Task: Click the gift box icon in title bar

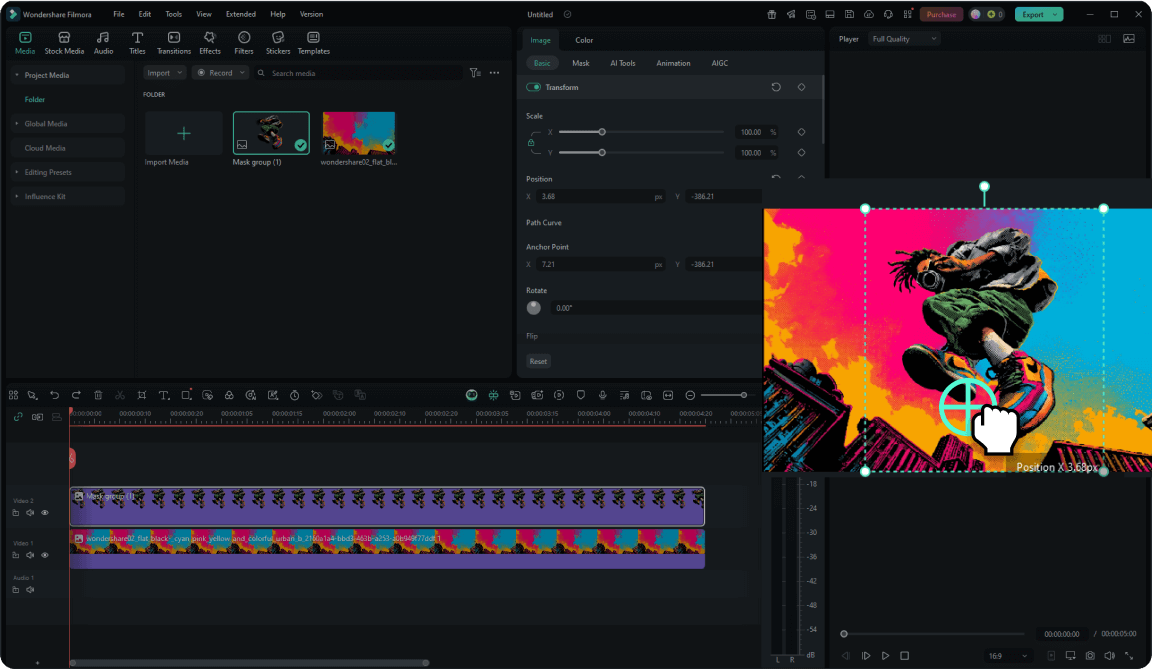Action: 771,14
